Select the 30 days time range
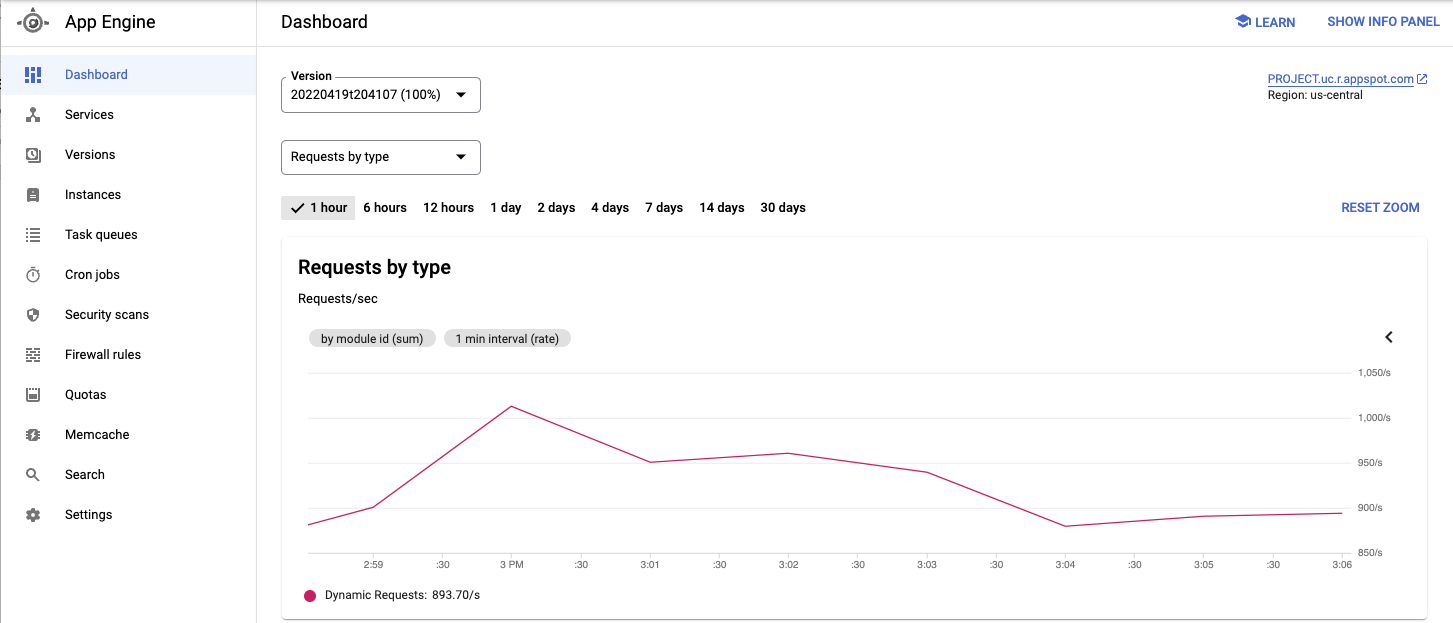 [x=783, y=208]
